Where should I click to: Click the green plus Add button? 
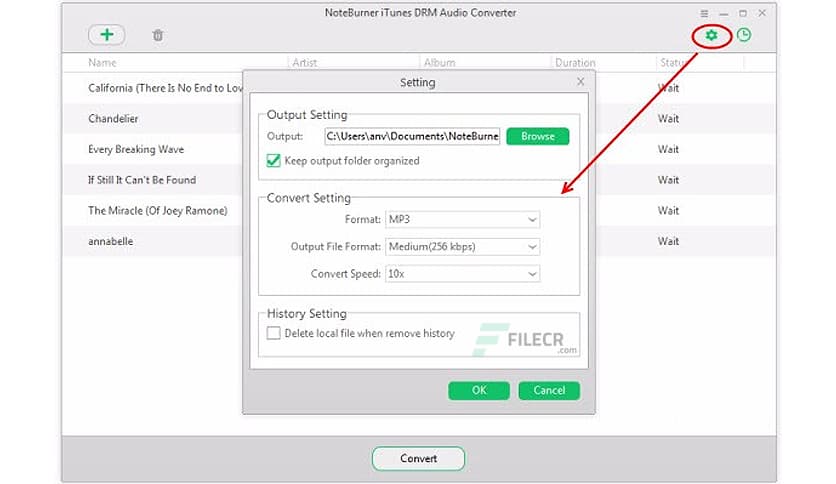107,35
